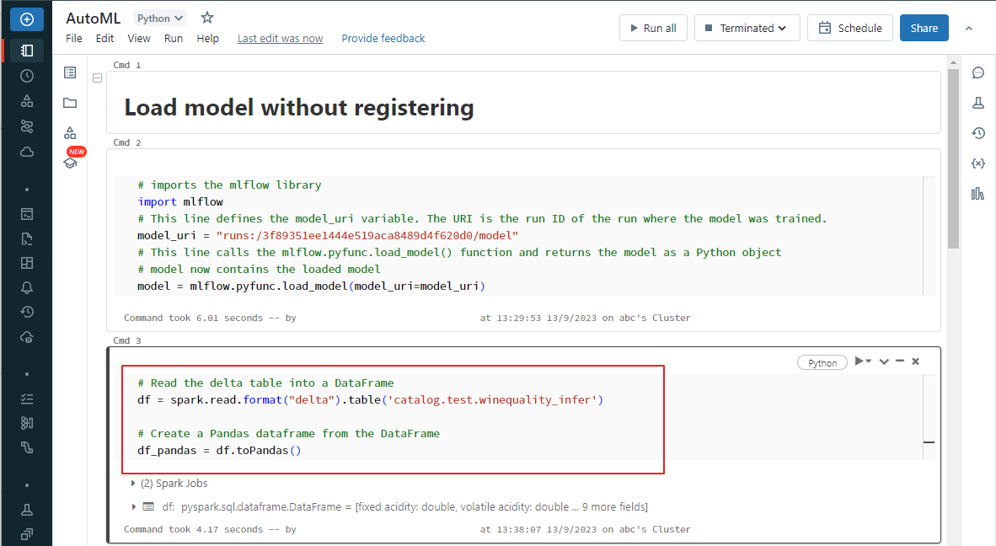Expand the df DataFrame schema row
996x546 pixels.
coord(133,507)
